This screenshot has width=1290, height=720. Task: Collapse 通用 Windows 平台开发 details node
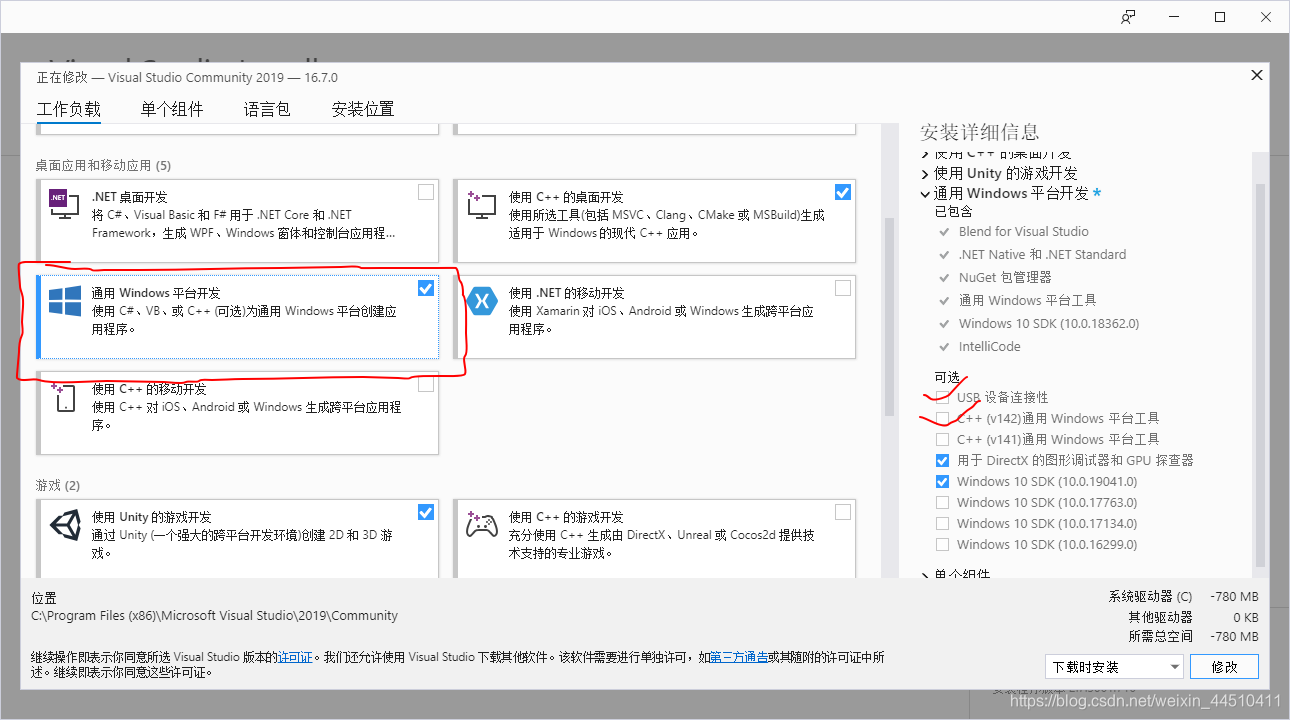point(925,193)
